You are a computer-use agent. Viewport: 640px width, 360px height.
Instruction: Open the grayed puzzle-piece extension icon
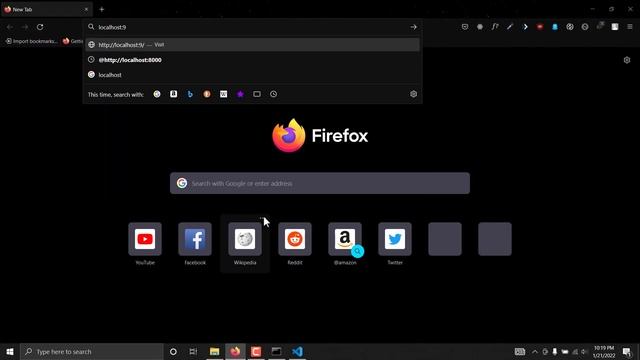(x=600, y=26)
